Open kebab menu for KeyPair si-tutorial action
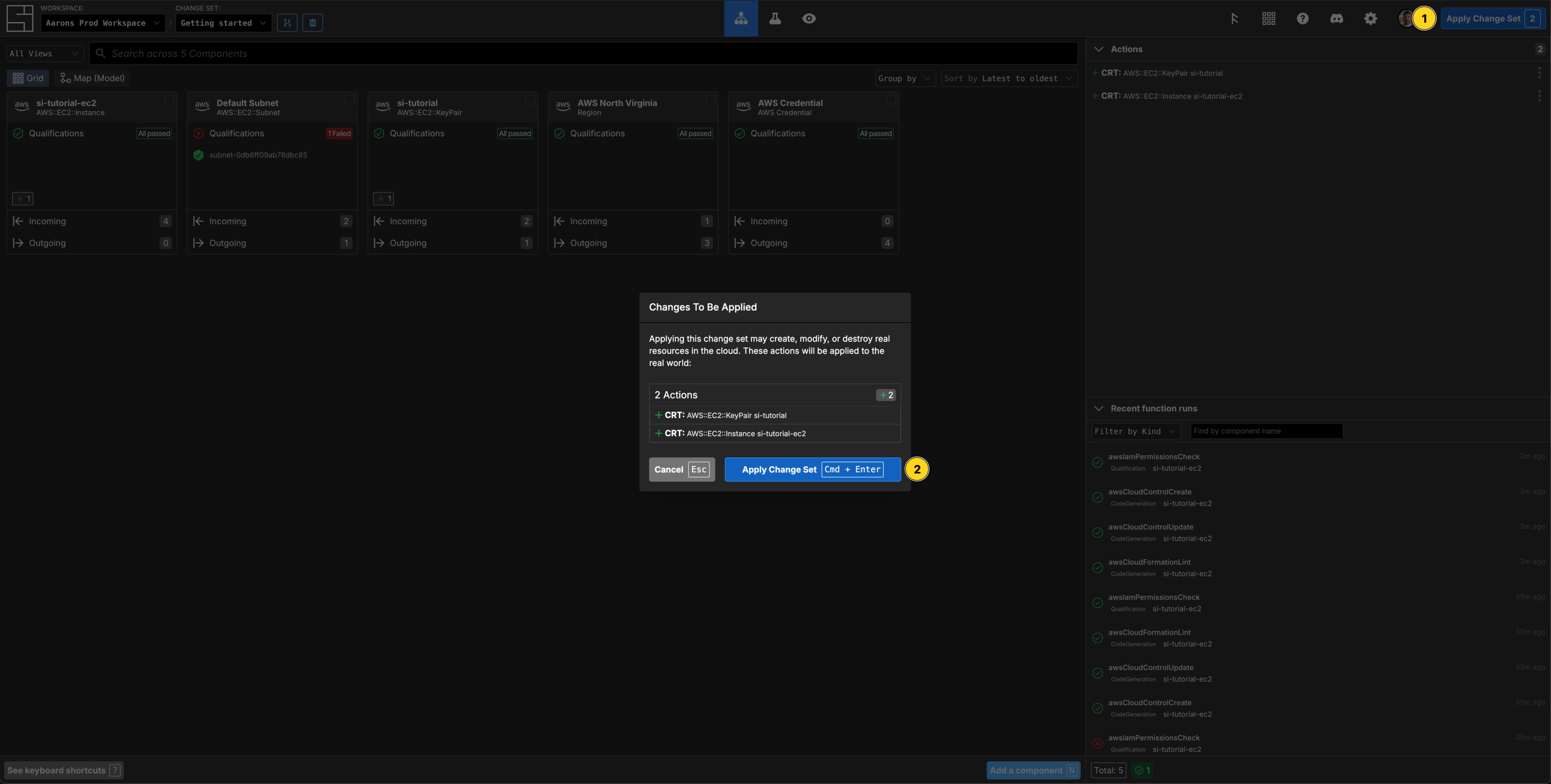Viewport: 1551px width, 784px height. [x=1539, y=73]
